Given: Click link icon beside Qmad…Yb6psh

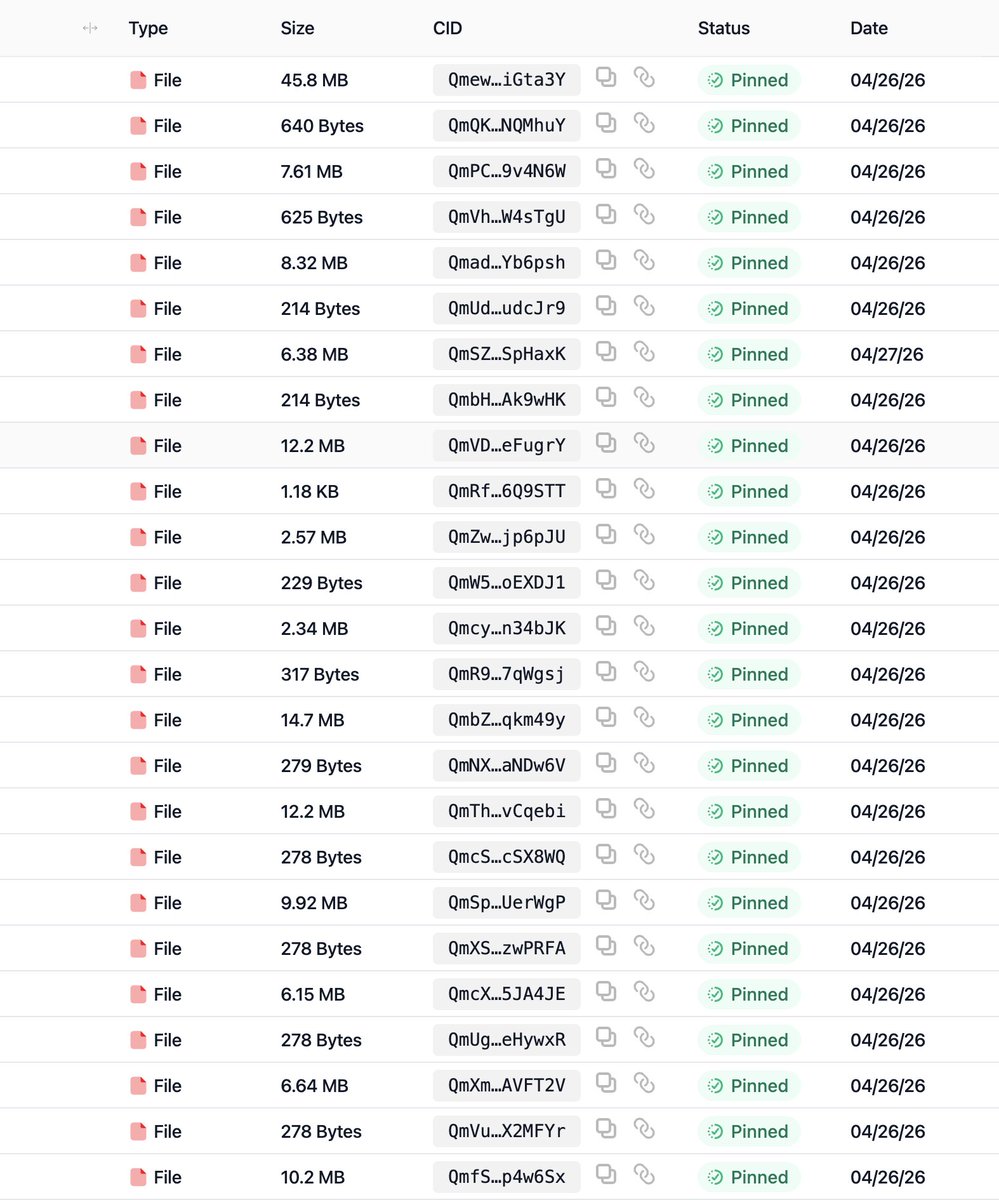Looking at the screenshot, I should point(644,261).
